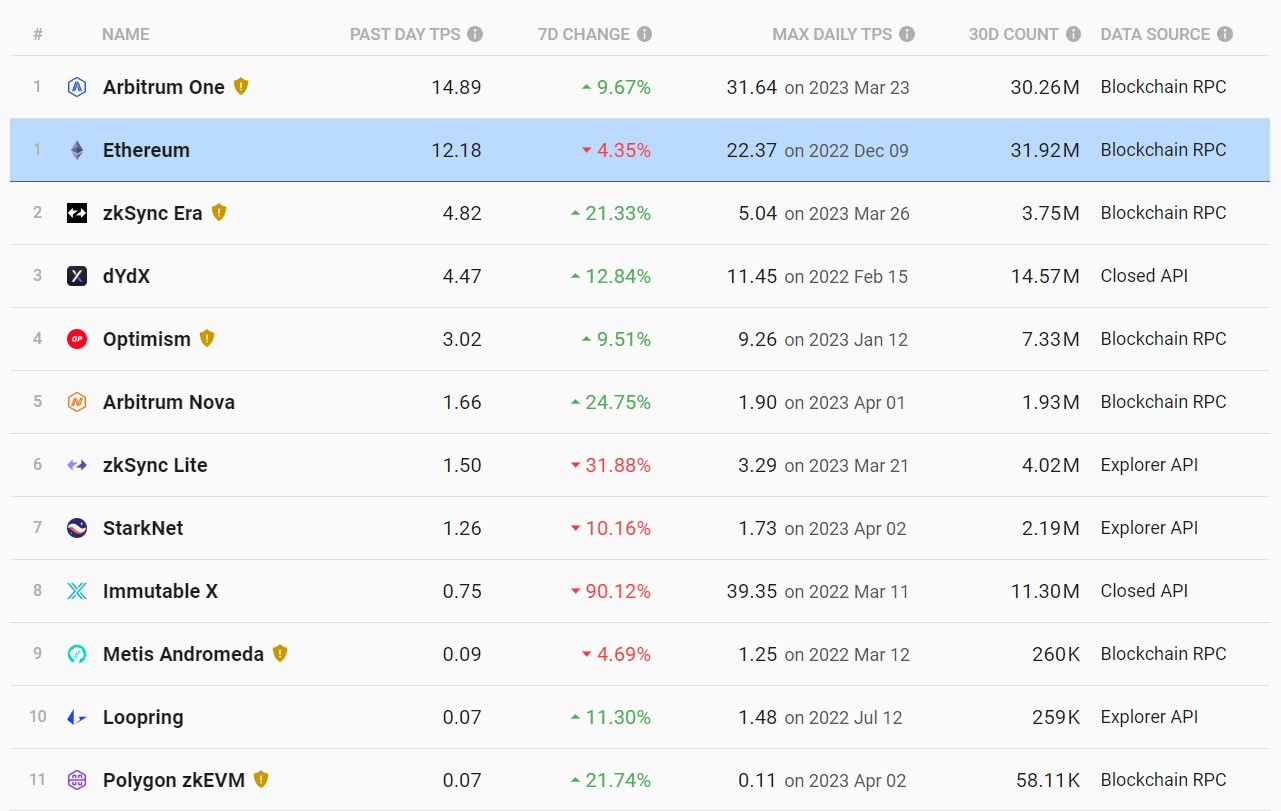Open the Metis Andromeda project link
1281x811 pixels.
click(x=183, y=654)
